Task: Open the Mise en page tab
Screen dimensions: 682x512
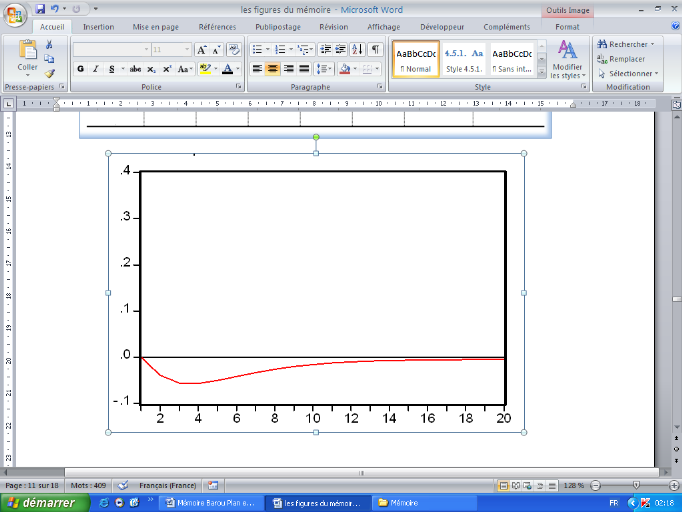Action: (x=154, y=27)
